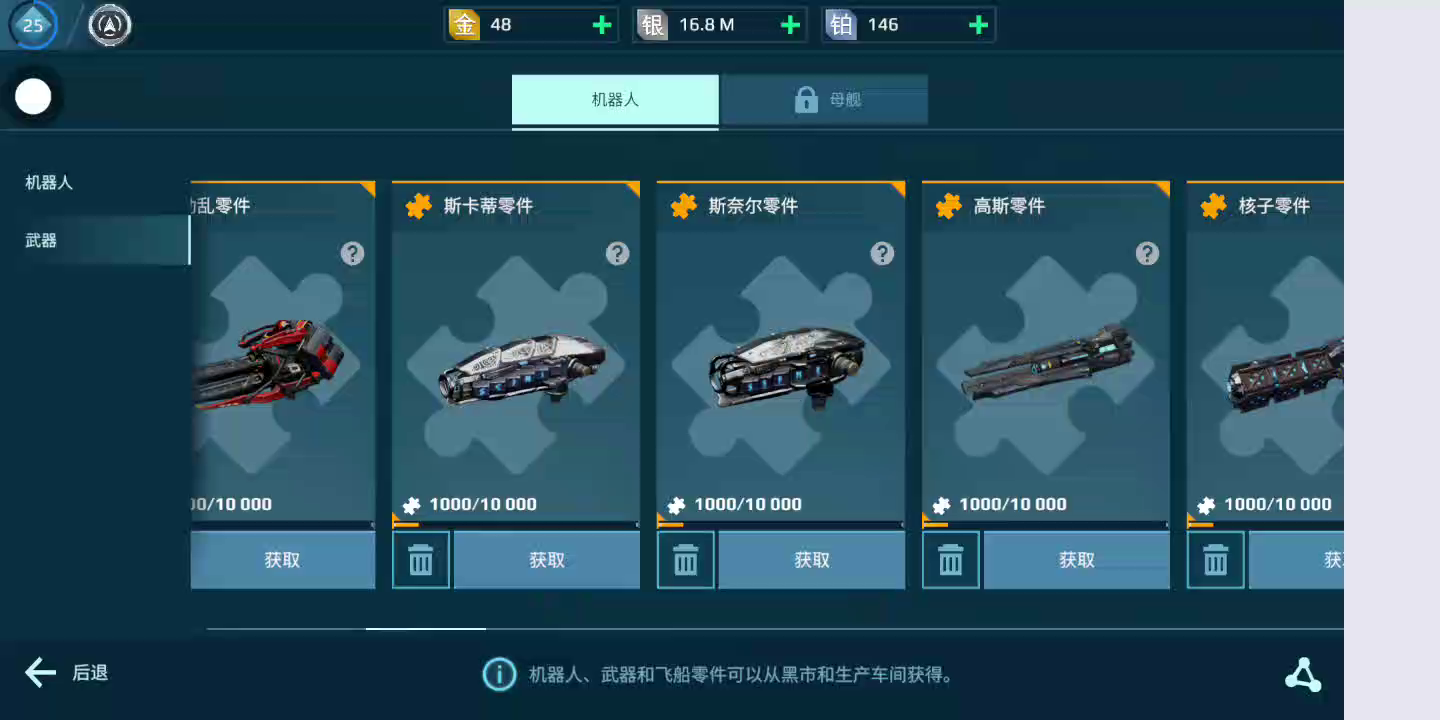Delete 斯卡蒂零件 with trash icon
The image size is (1440, 720).
click(x=421, y=560)
